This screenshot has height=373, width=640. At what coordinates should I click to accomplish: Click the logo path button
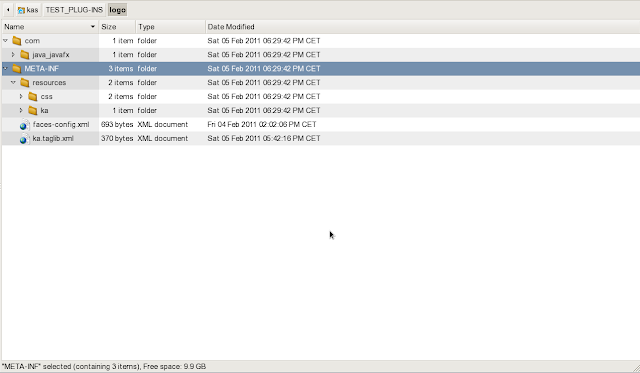118,10
